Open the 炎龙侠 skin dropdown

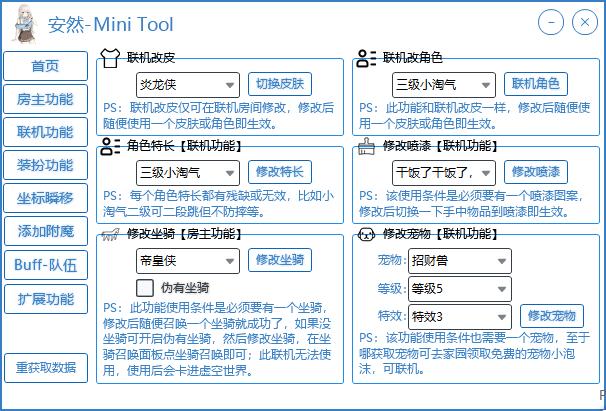[188, 85]
